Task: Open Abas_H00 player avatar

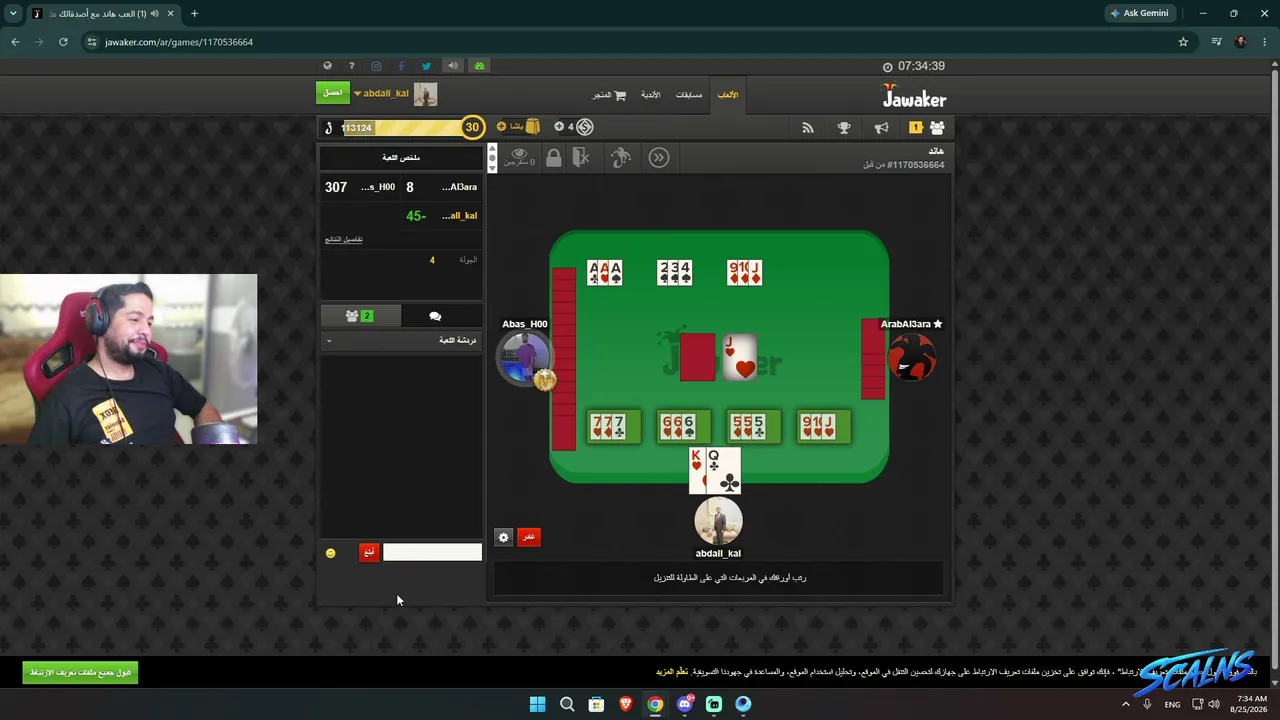Action: [x=523, y=358]
